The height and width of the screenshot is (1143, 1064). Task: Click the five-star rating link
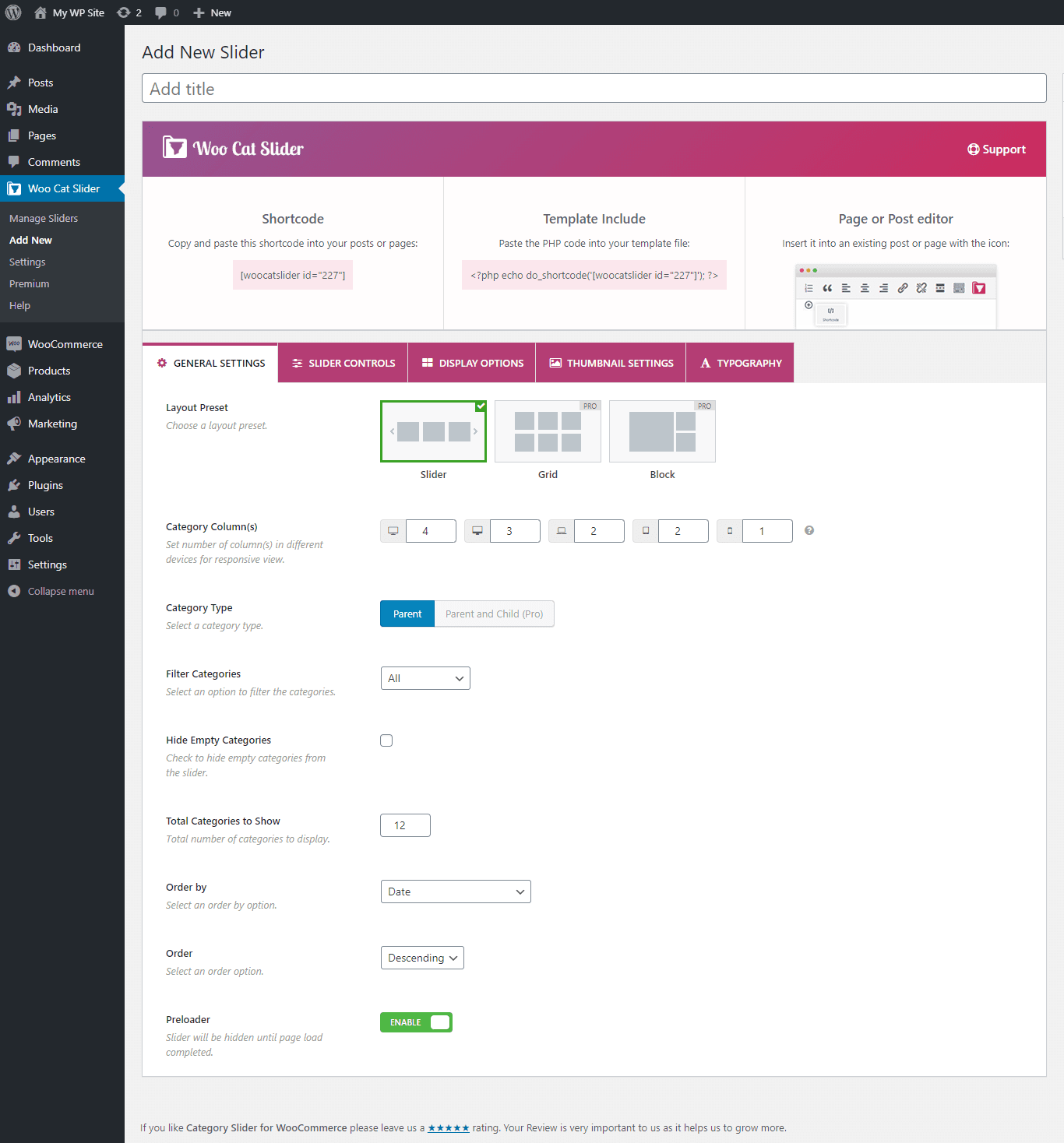click(x=448, y=1127)
